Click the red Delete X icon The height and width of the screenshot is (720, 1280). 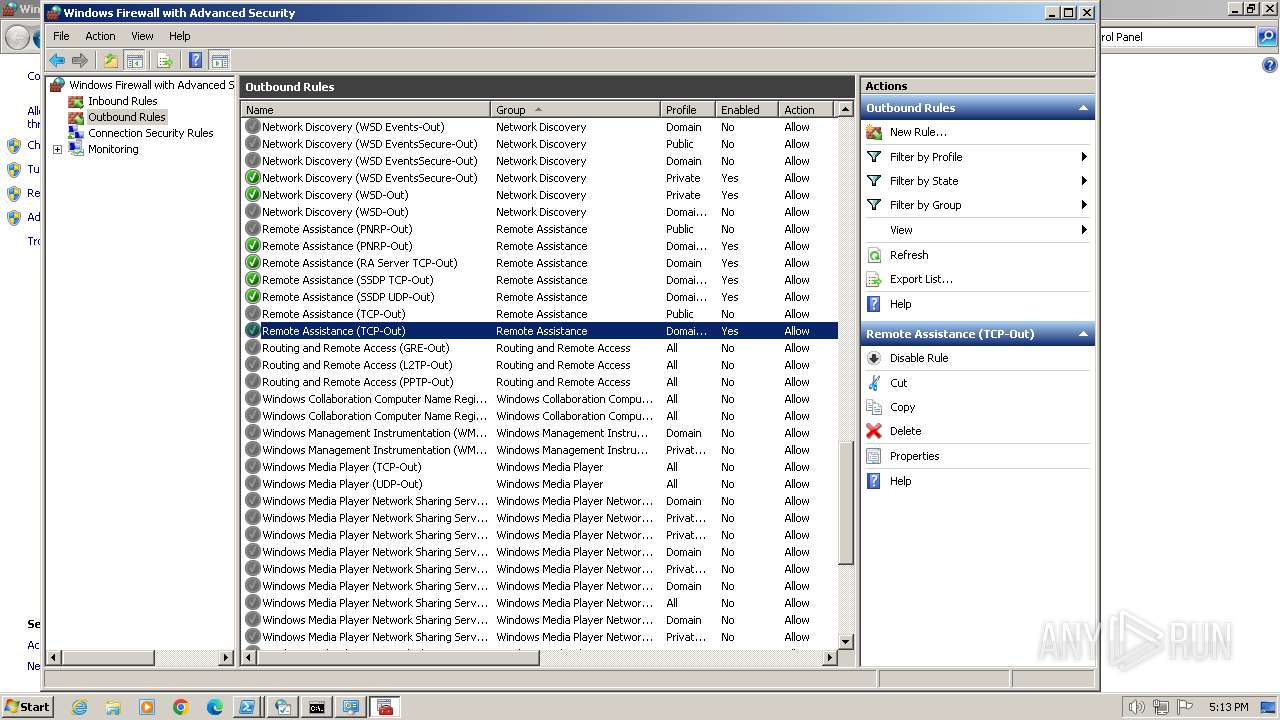[x=874, y=431]
